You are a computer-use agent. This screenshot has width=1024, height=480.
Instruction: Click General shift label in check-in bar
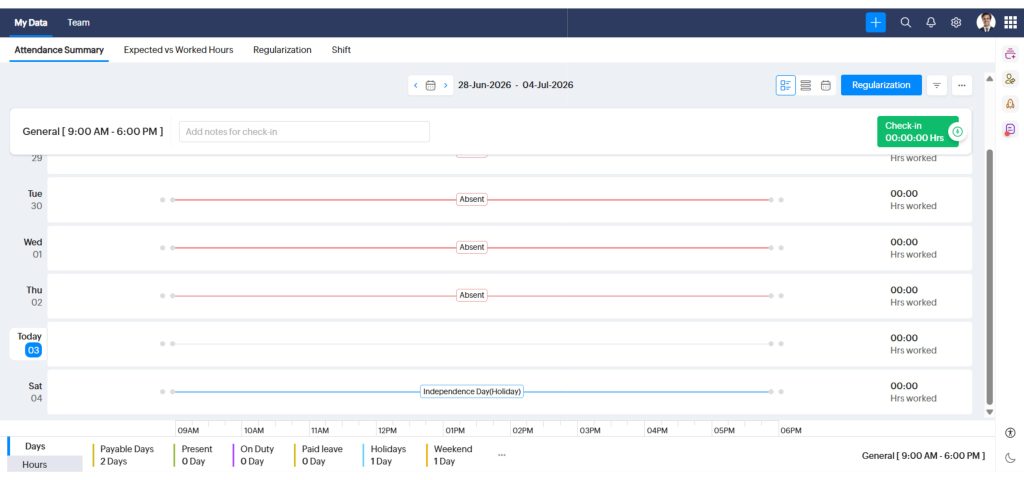pyautogui.click(x=93, y=131)
